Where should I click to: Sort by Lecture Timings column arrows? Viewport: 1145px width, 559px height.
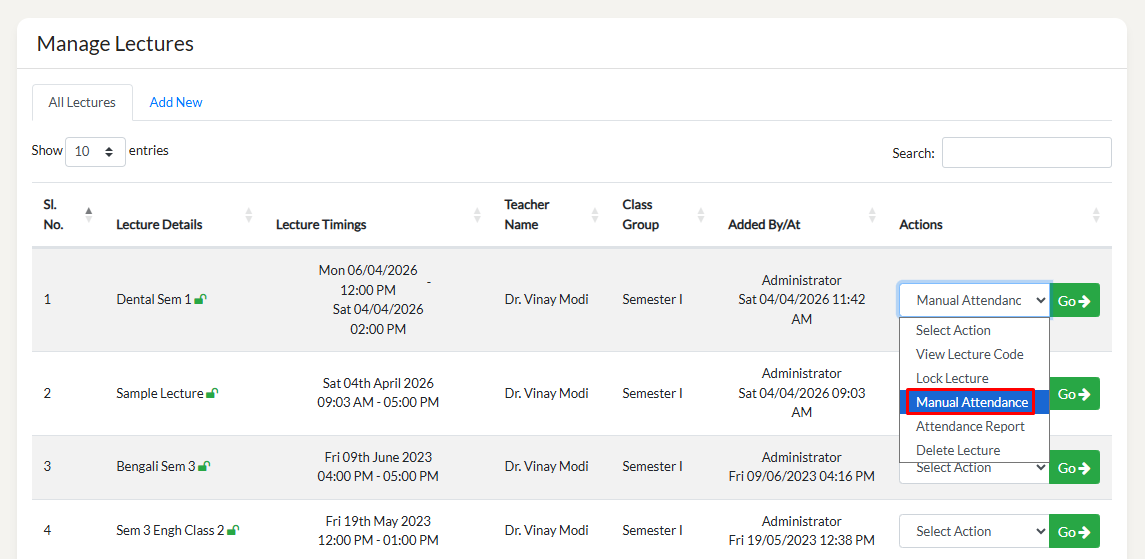(477, 215)
